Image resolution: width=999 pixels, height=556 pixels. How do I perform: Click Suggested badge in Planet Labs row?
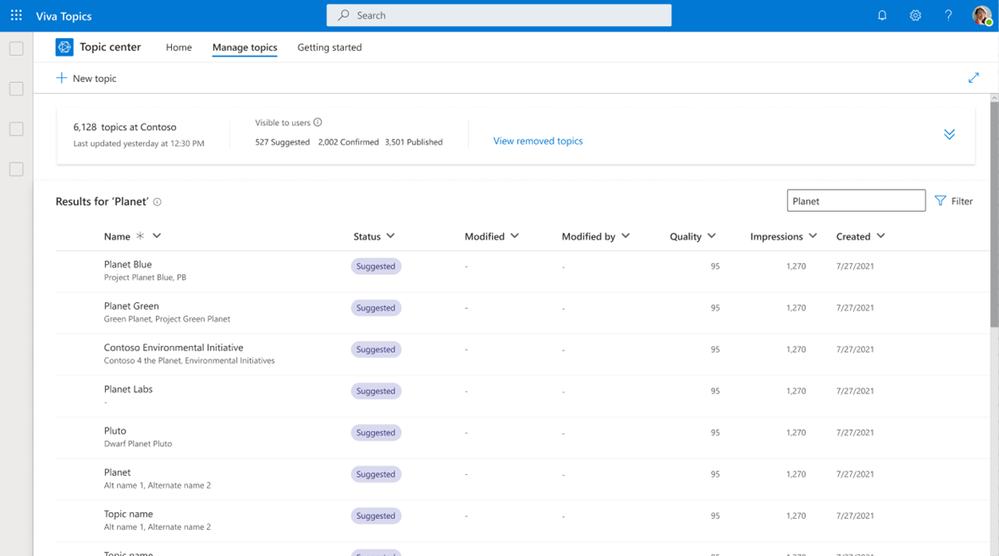[x=376, y=391]
